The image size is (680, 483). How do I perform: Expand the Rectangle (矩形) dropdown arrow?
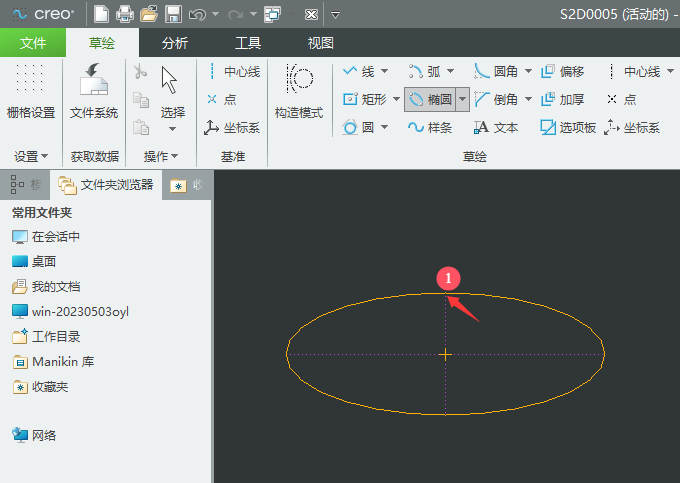tap(396, 100)
